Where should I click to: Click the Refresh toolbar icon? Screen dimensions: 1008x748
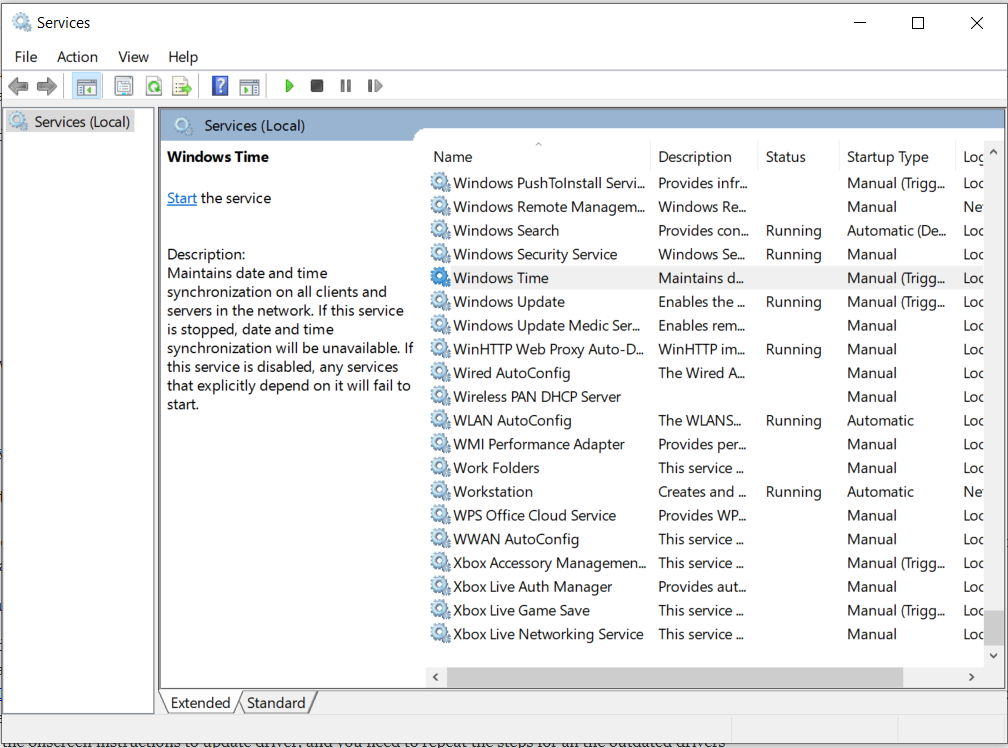point(154,86)
